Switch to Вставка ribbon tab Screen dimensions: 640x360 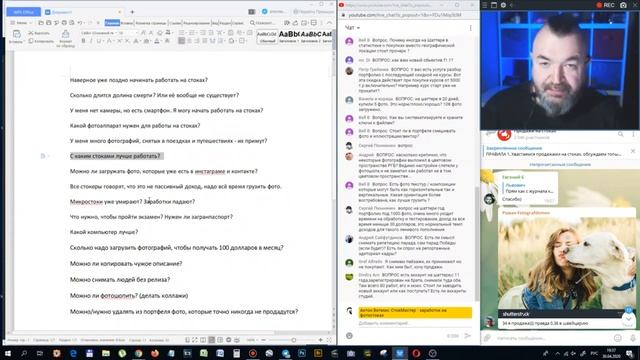(x=127, y=23)
